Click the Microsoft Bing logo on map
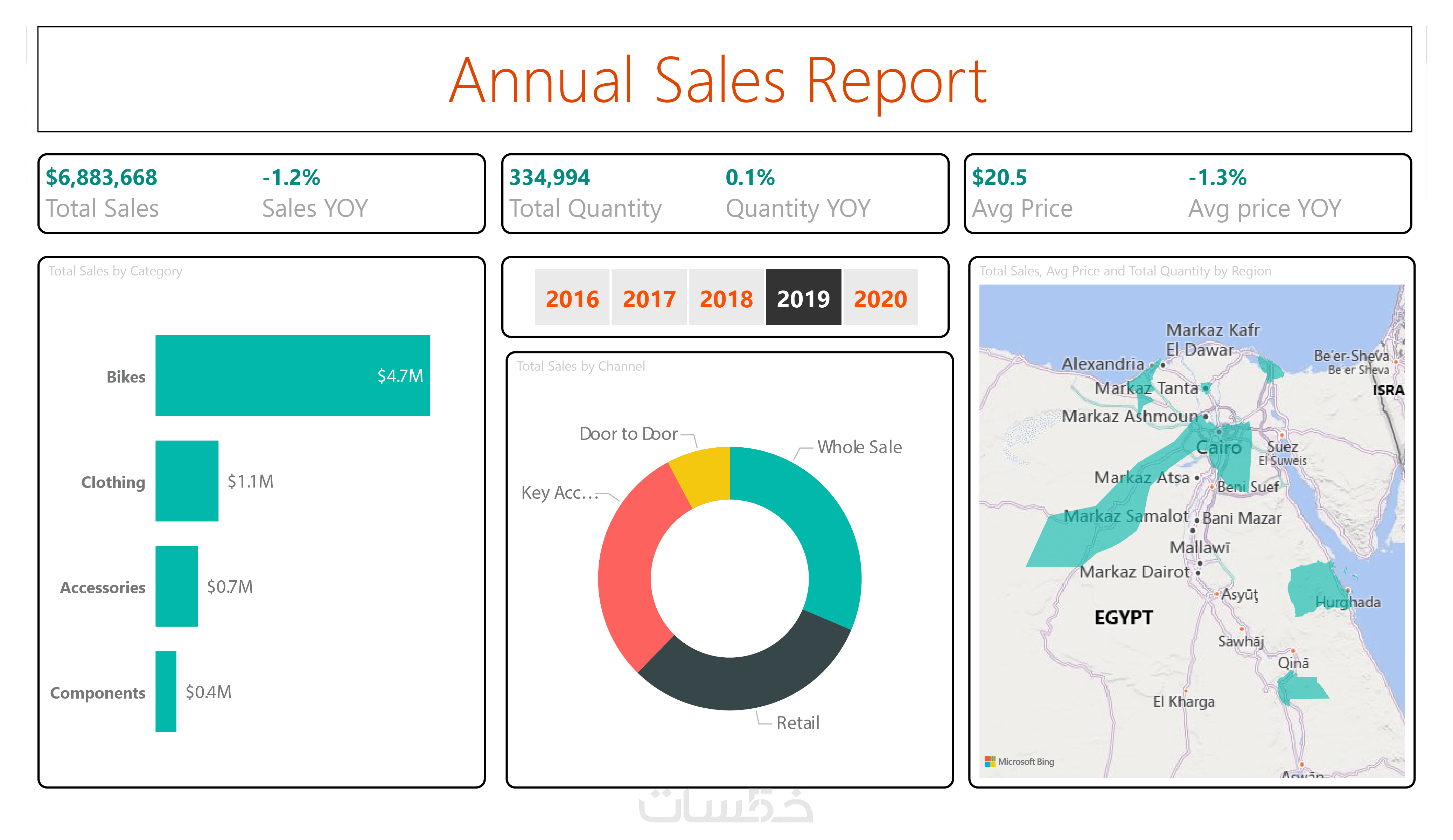The image size is (1453, 840). pos(1018,761)
